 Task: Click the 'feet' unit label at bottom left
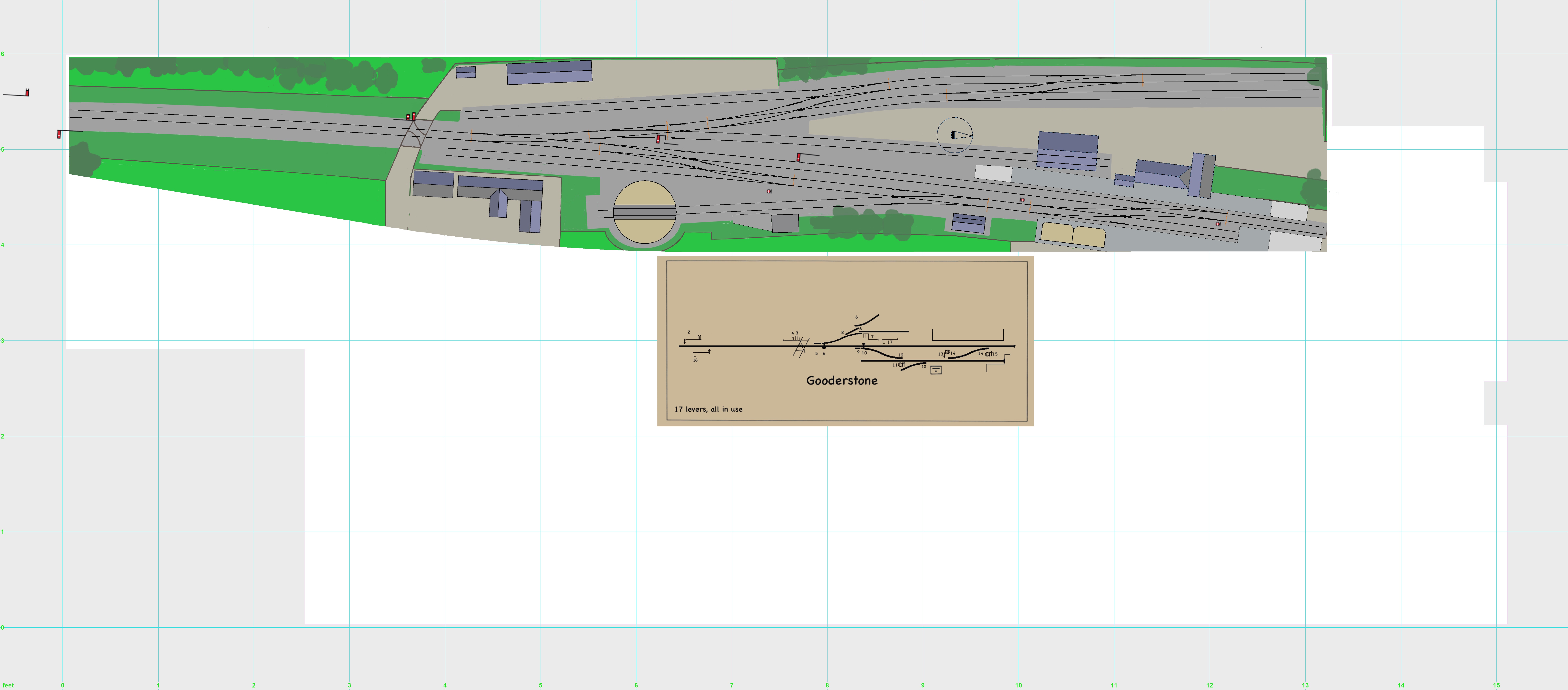pos(8,685)
